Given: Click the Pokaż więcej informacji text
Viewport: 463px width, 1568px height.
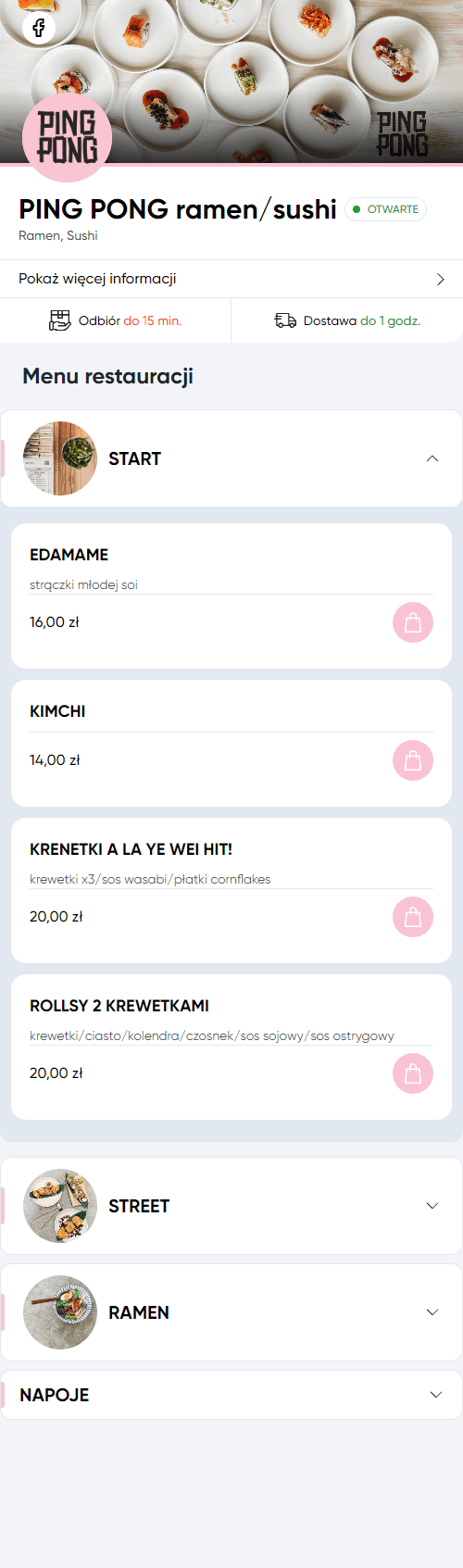Looking at the screenshot, I should click(97, 279).
